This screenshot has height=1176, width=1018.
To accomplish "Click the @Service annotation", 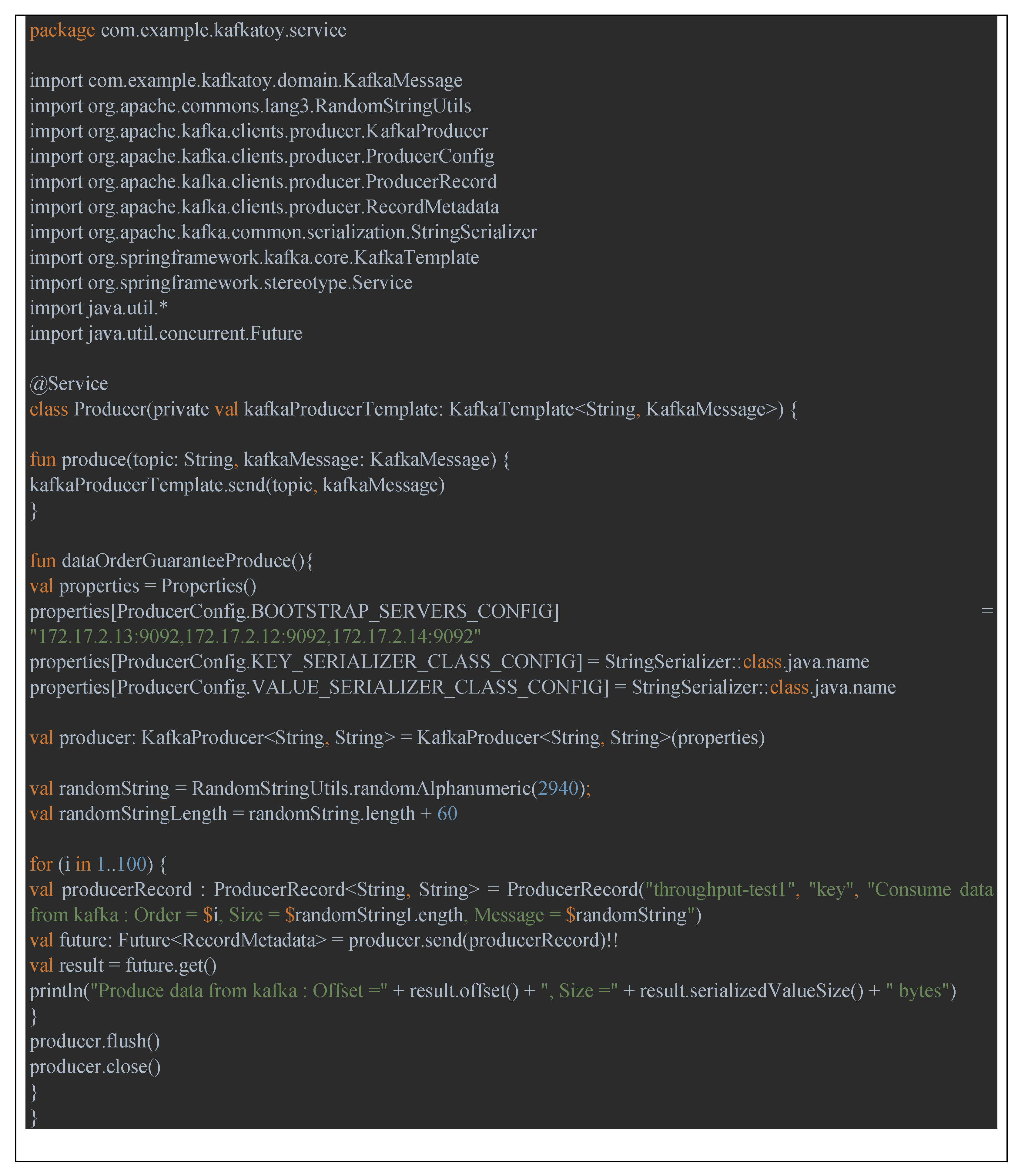I will coord(68,384).
